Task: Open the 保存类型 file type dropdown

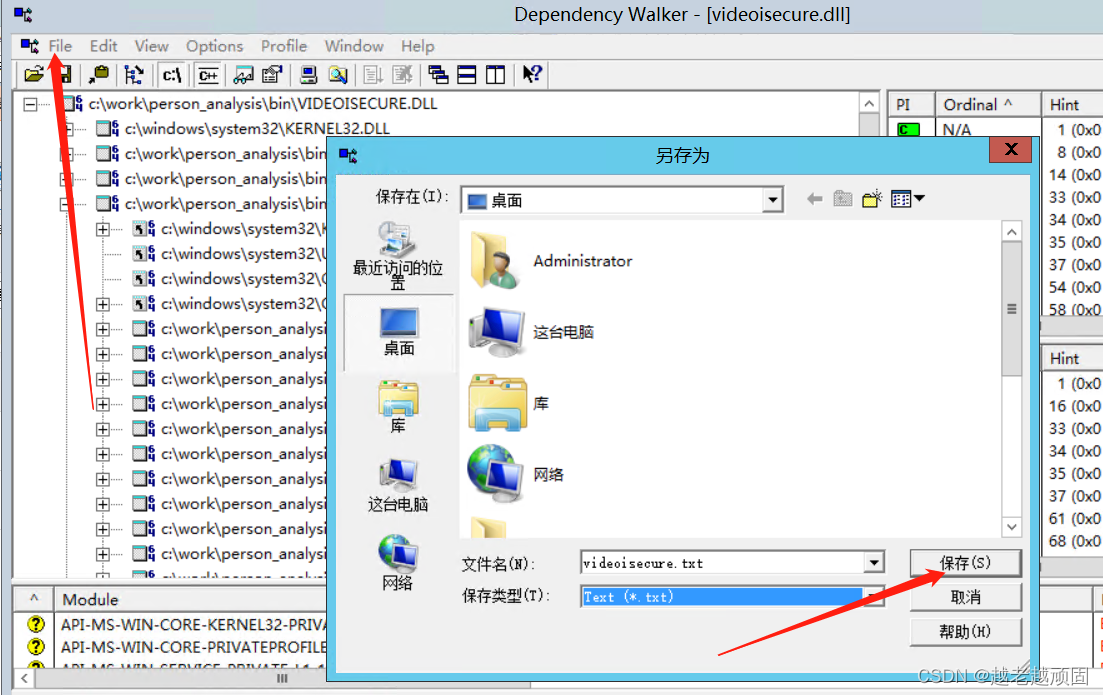Action: pyautogui.click(x=873, y=596)
